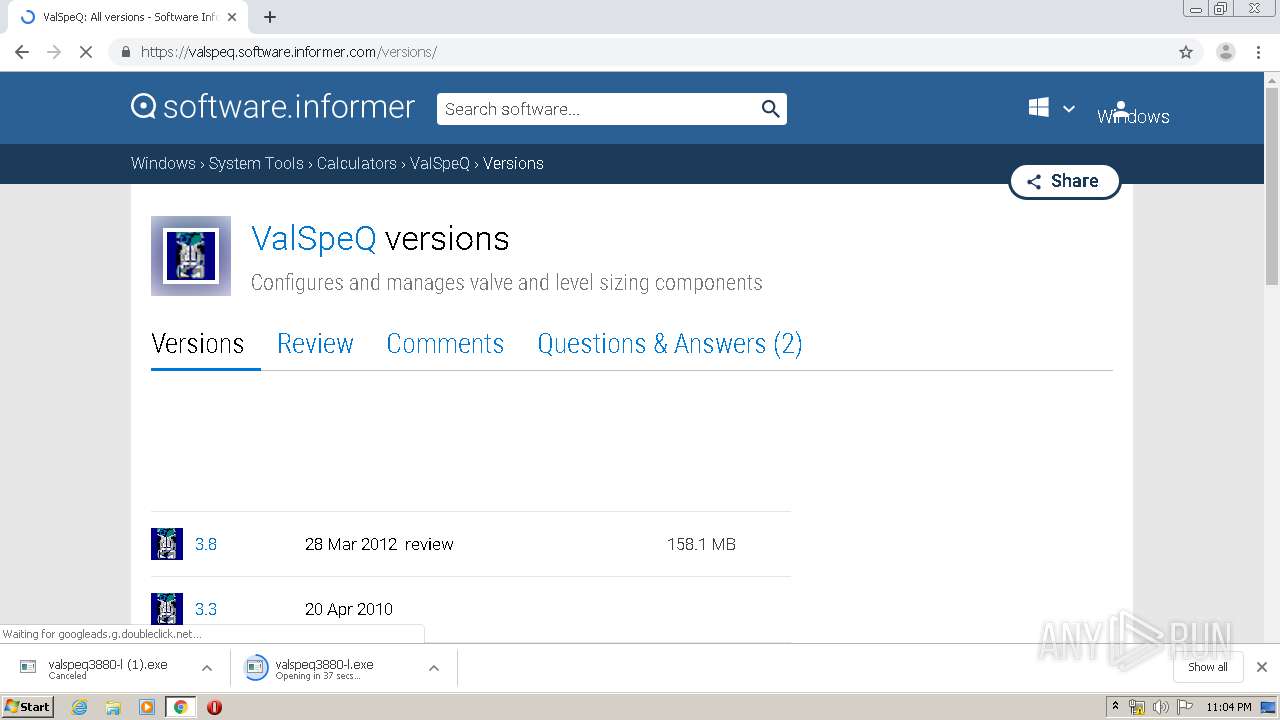This screenshot has height=720, width=1280.
Task: Click the version 3.8 row icon
Action: pyautogui.click(x=167, y=544)
